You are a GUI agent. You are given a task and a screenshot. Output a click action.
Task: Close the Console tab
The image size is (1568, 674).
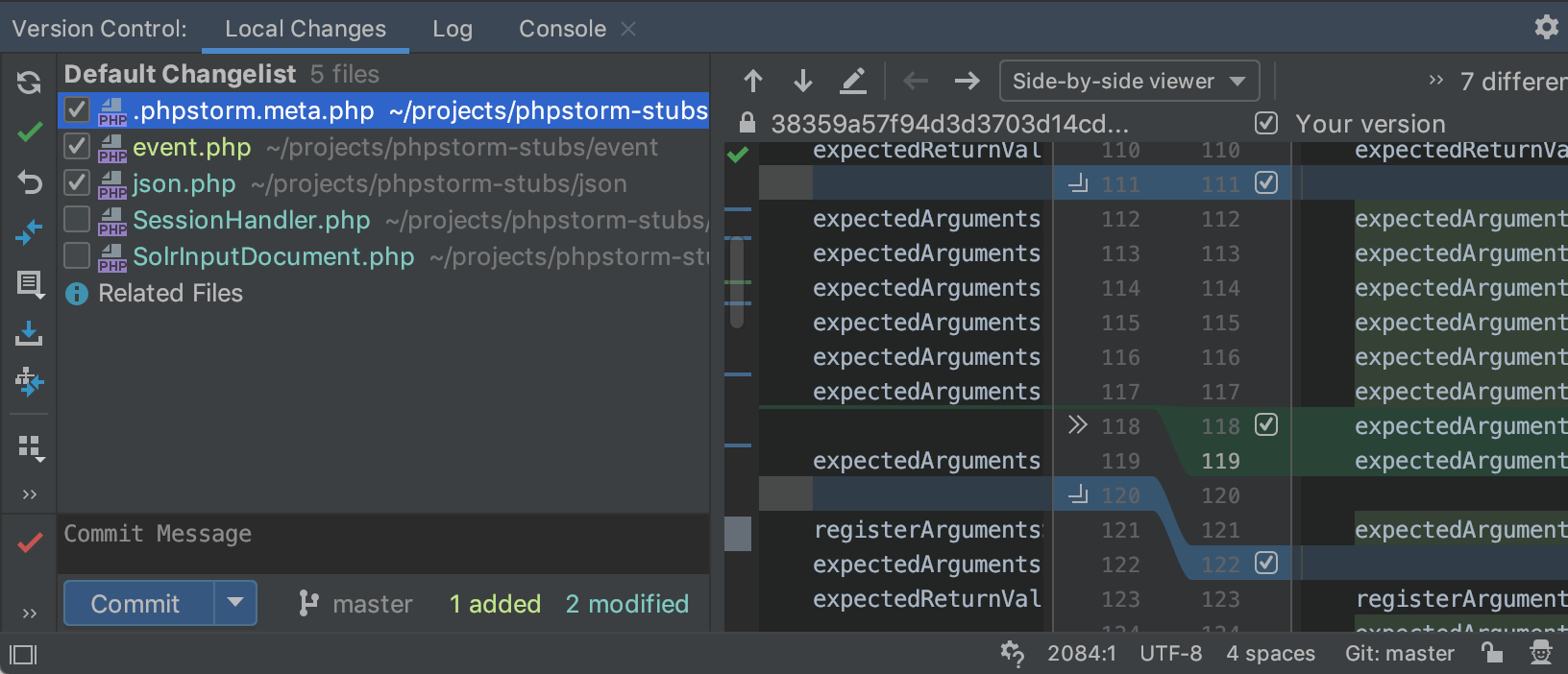pos(628,29)
